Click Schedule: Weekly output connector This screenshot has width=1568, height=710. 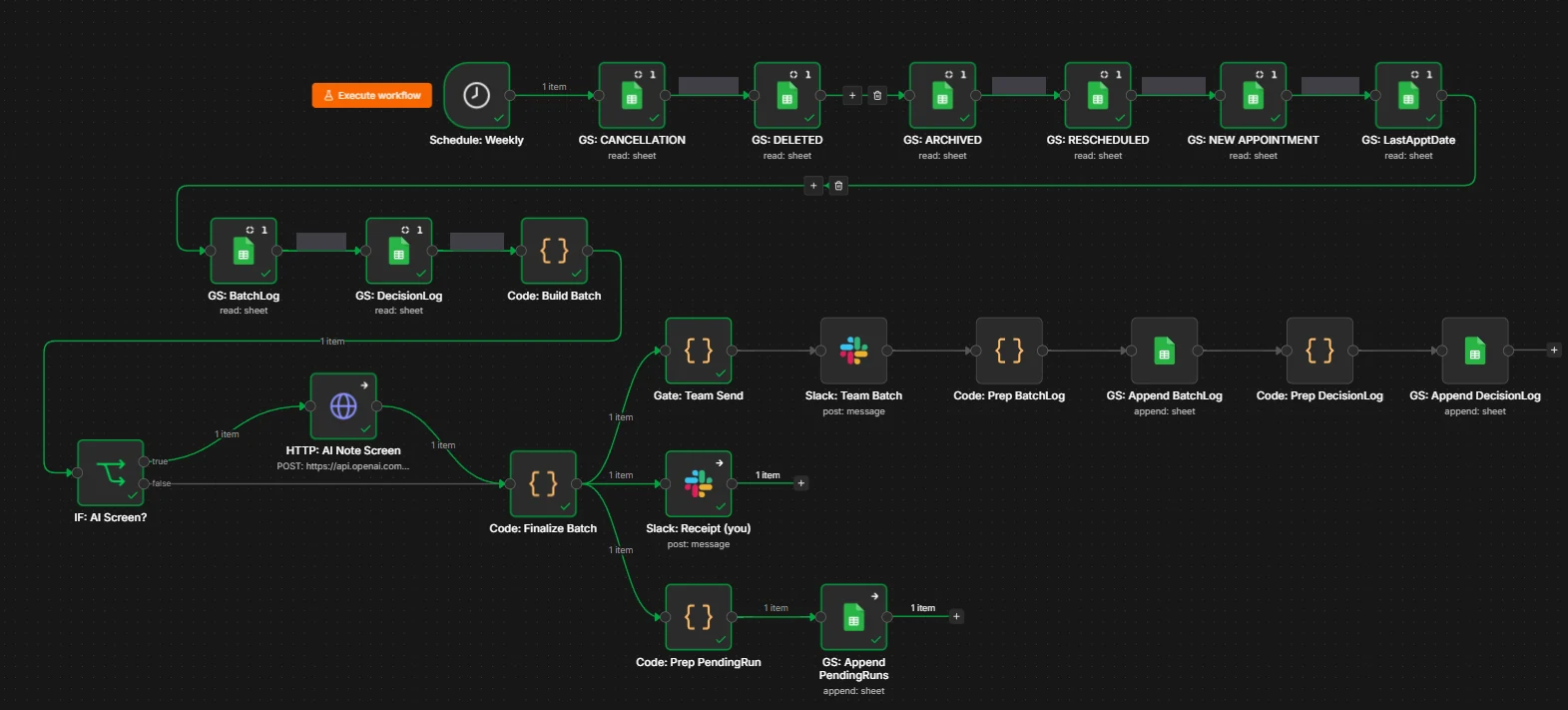tap(510, 95)
